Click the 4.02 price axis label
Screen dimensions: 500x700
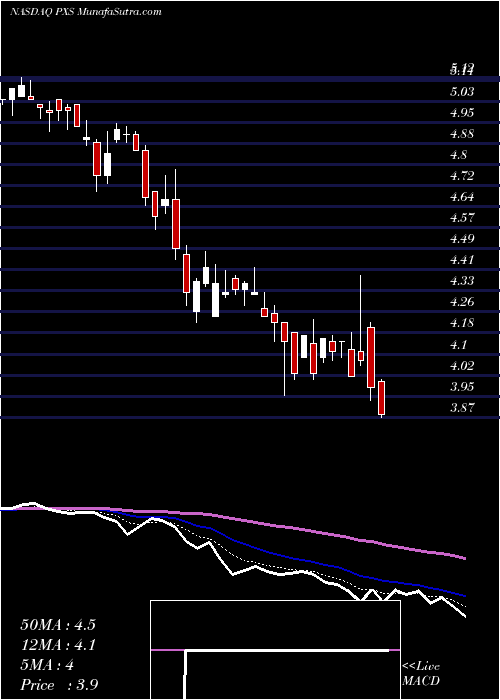462,366
